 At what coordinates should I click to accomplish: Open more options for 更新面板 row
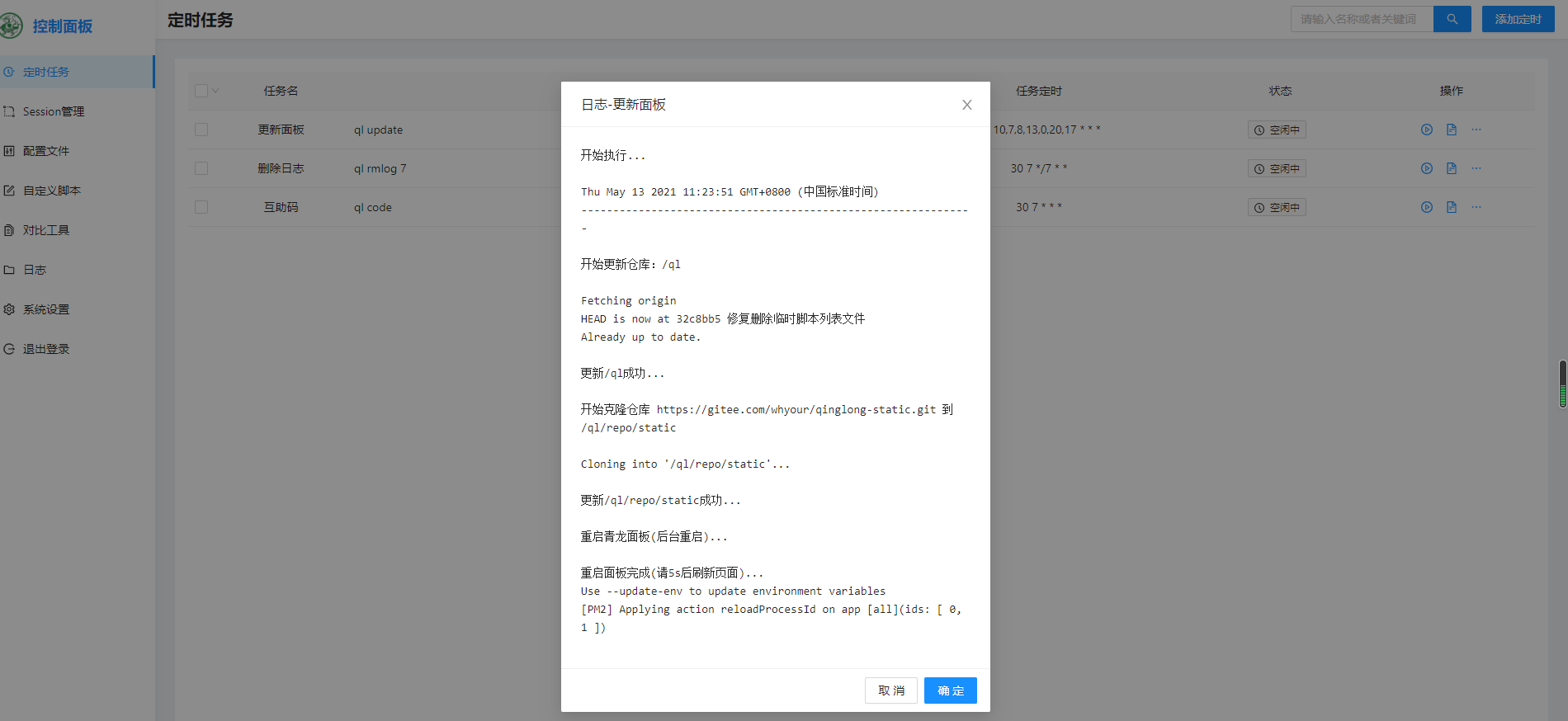point(1476,130)
